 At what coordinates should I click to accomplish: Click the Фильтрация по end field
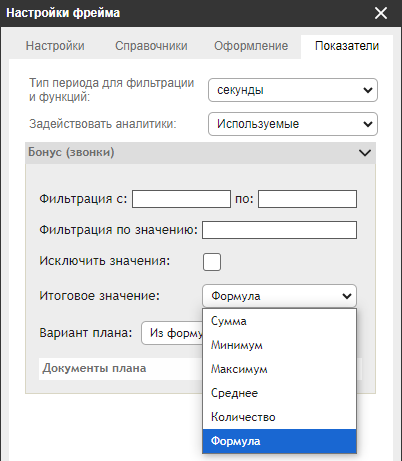coord(307,199)
